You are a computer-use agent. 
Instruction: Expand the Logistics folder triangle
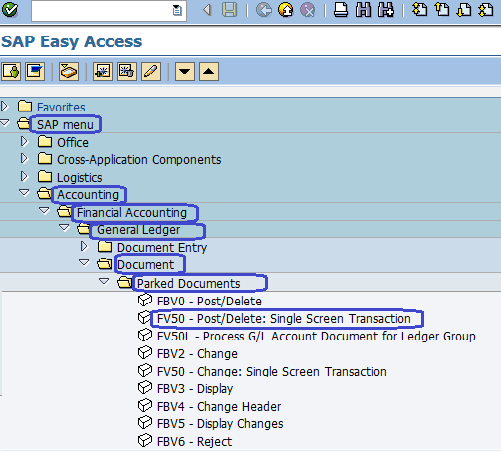coord(24,176)
